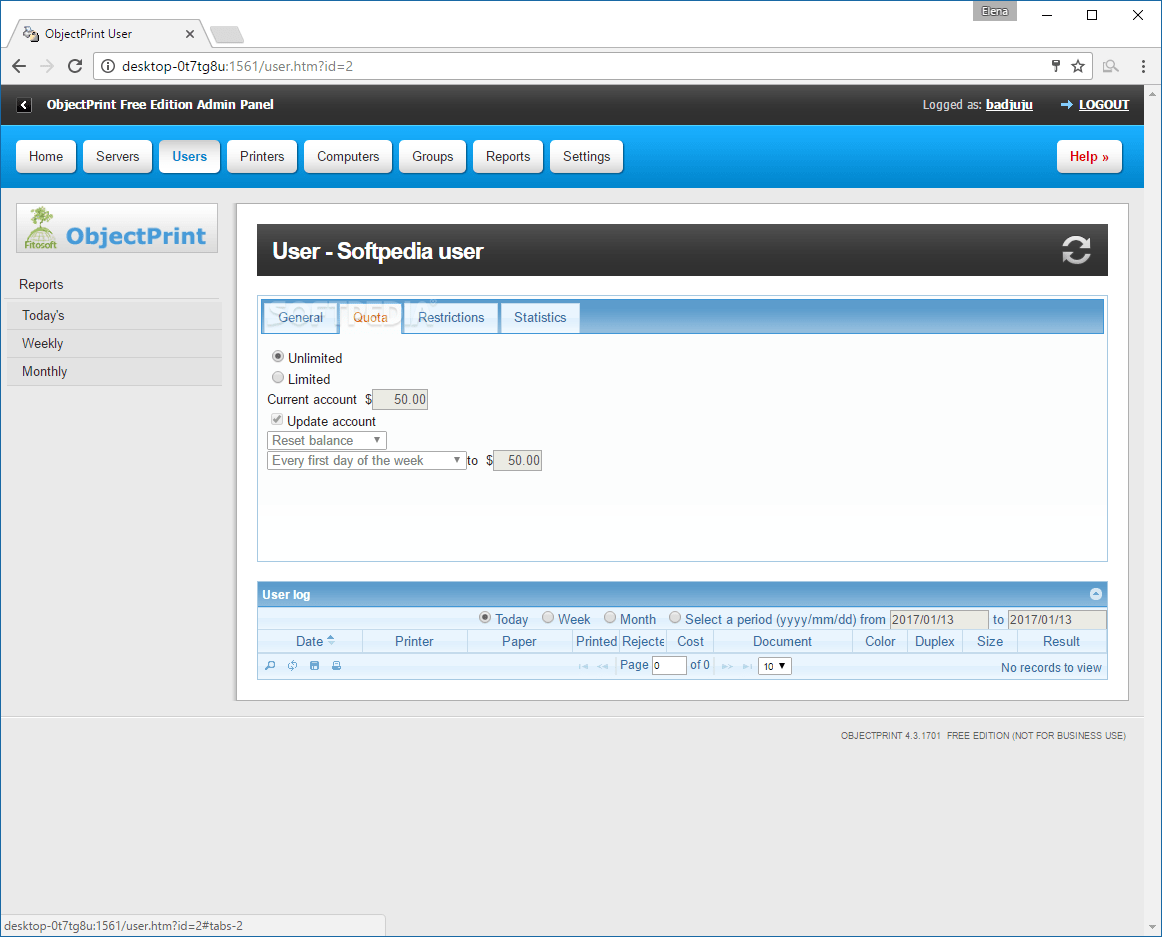Open the Home section
Image resolution: width=1162 pixels, height=937 pixels.
coord(46,156)
